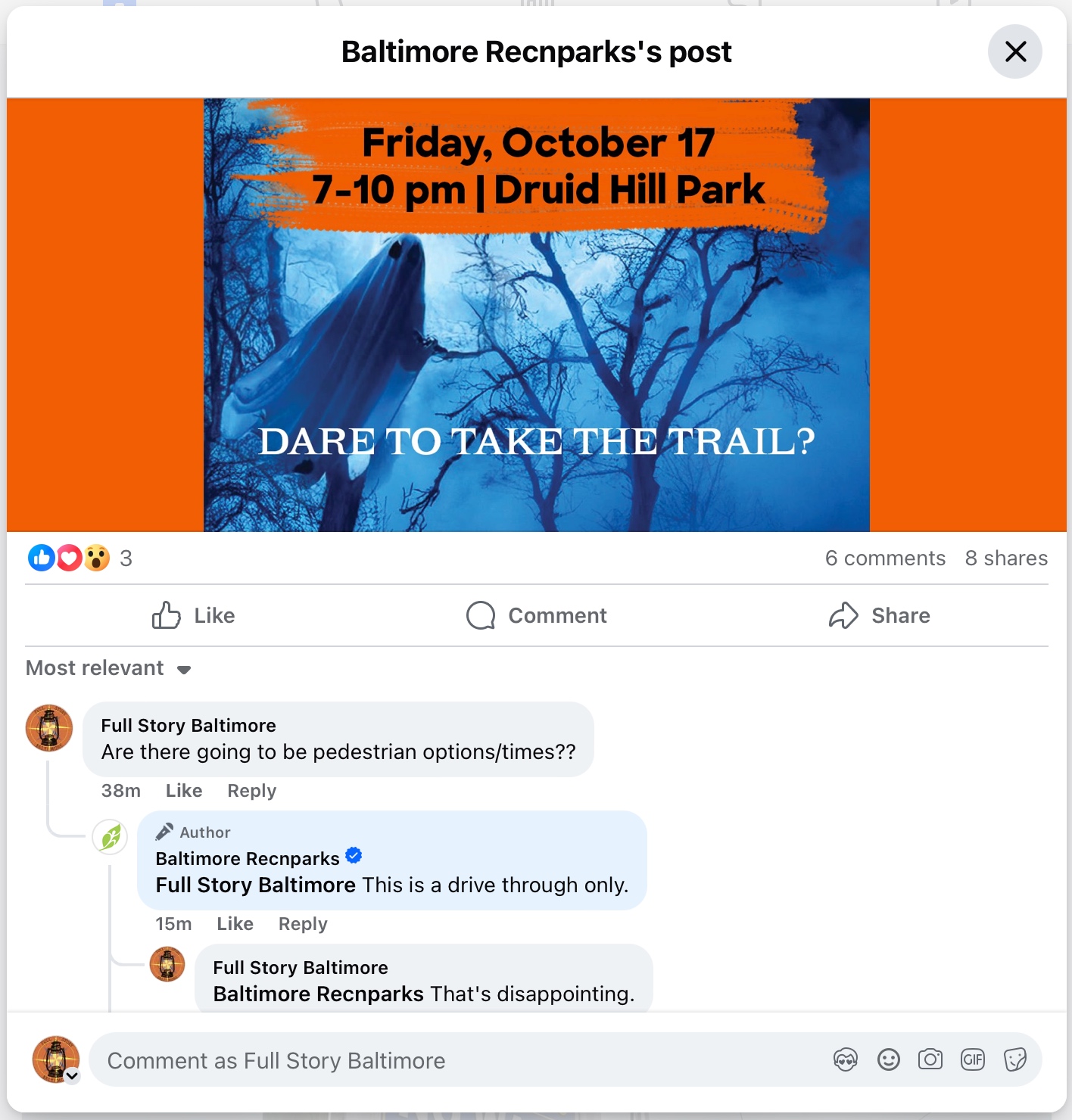Reply to the pedestrian options comment

coord(252,791)
